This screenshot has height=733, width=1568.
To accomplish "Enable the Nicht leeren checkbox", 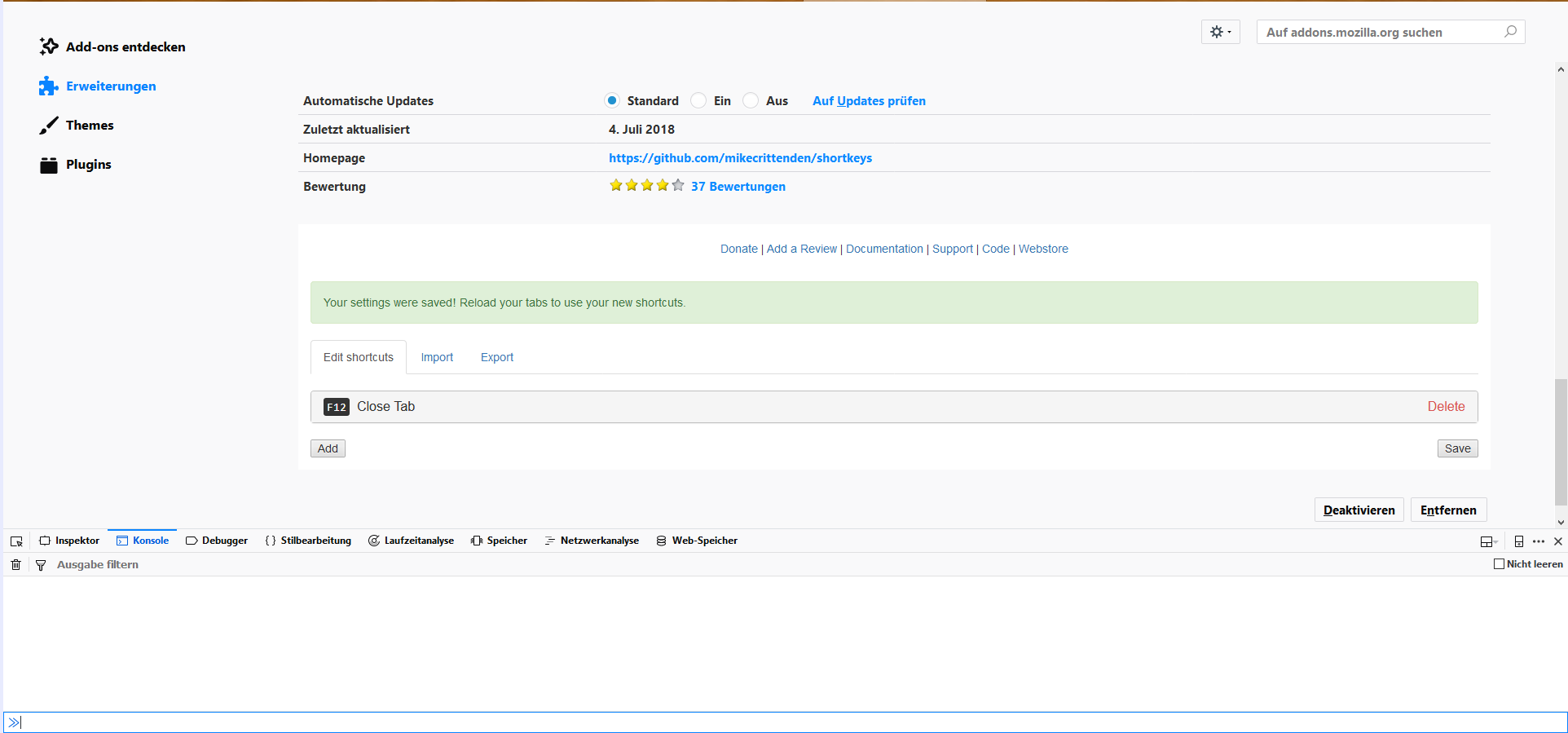I will (x=1499, y=563).
